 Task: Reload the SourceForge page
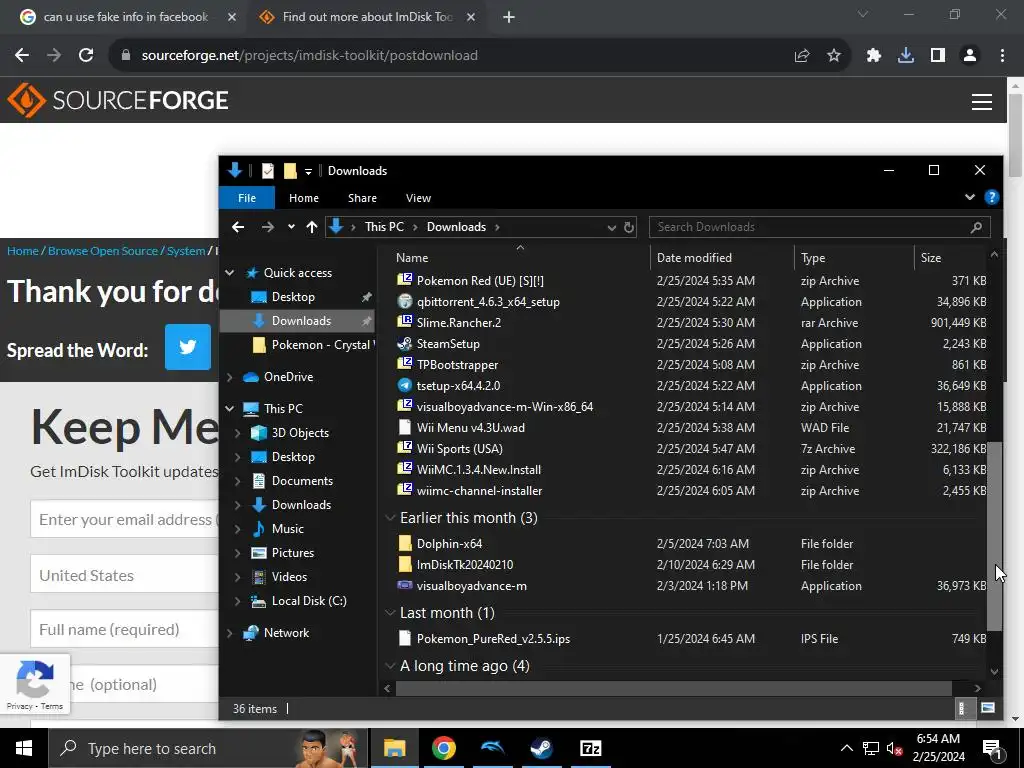coord(86,56)
